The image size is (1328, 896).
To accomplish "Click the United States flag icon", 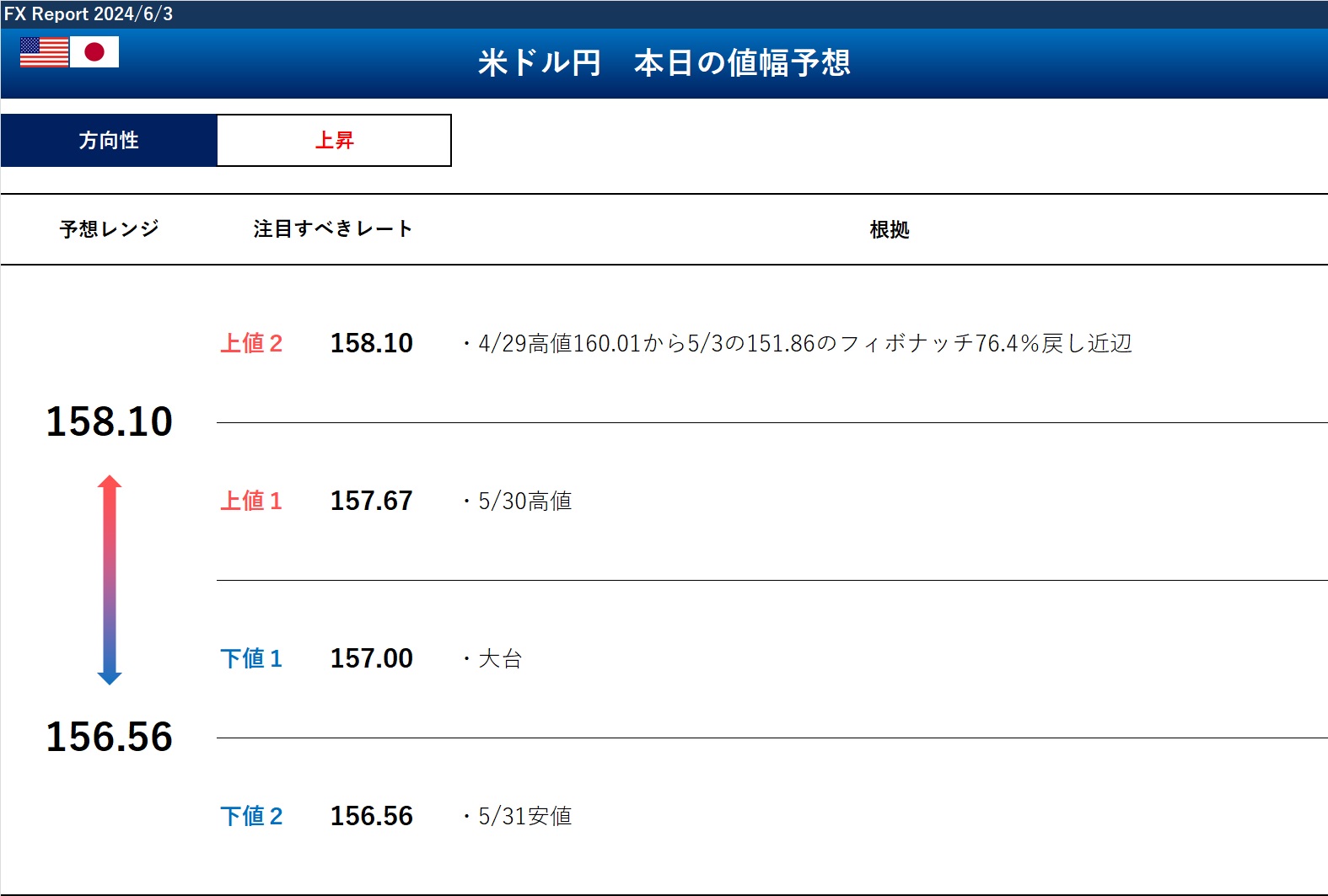I will click(44, 52).
